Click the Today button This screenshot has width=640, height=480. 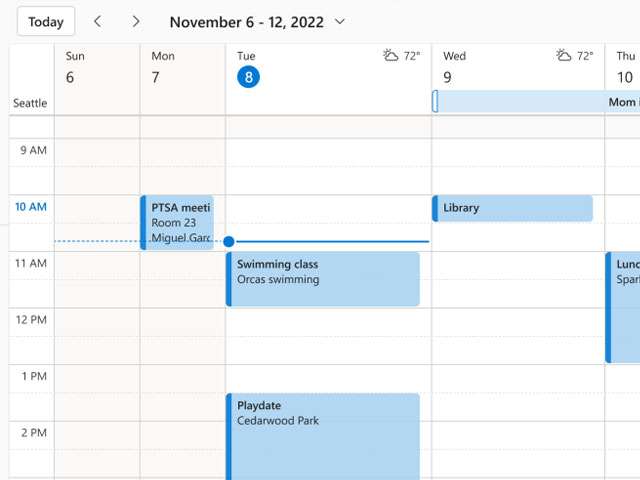click(46, 21)
